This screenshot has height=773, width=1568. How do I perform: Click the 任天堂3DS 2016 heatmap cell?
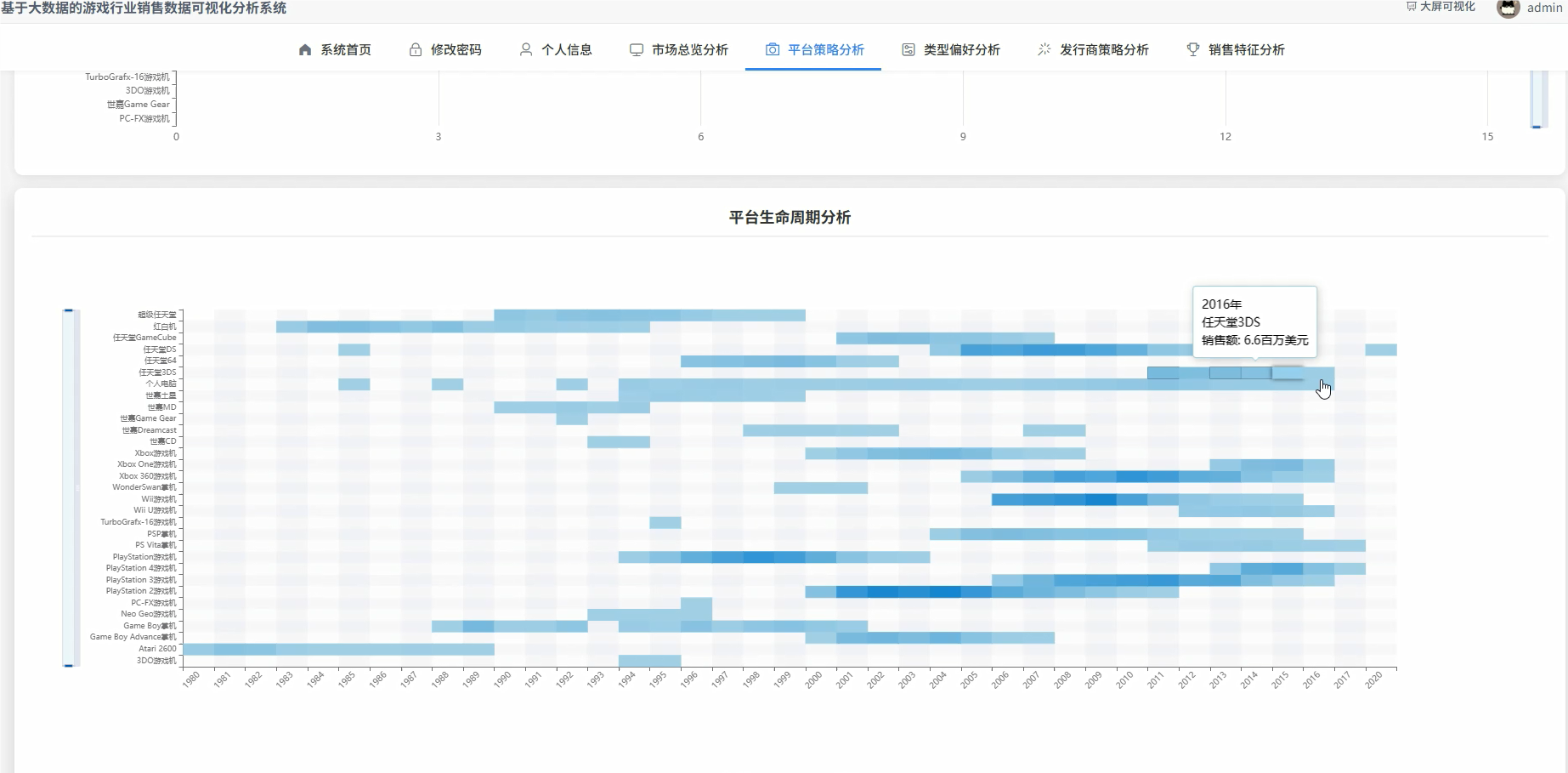(1318, 372)
